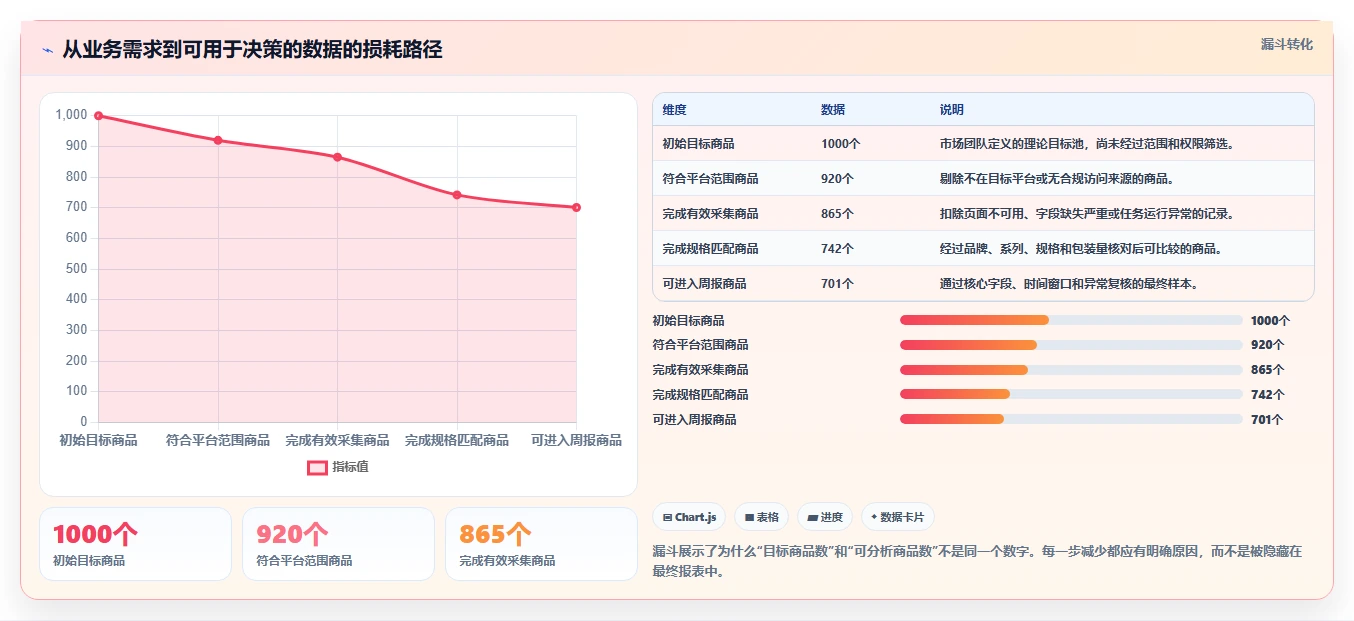Click the lightning icon beside the title
1354x621 pixels.
click(47, 50)
